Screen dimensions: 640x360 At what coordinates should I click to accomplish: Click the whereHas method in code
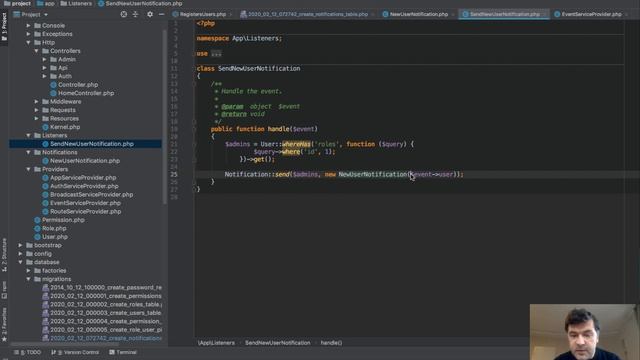point(296,144)
